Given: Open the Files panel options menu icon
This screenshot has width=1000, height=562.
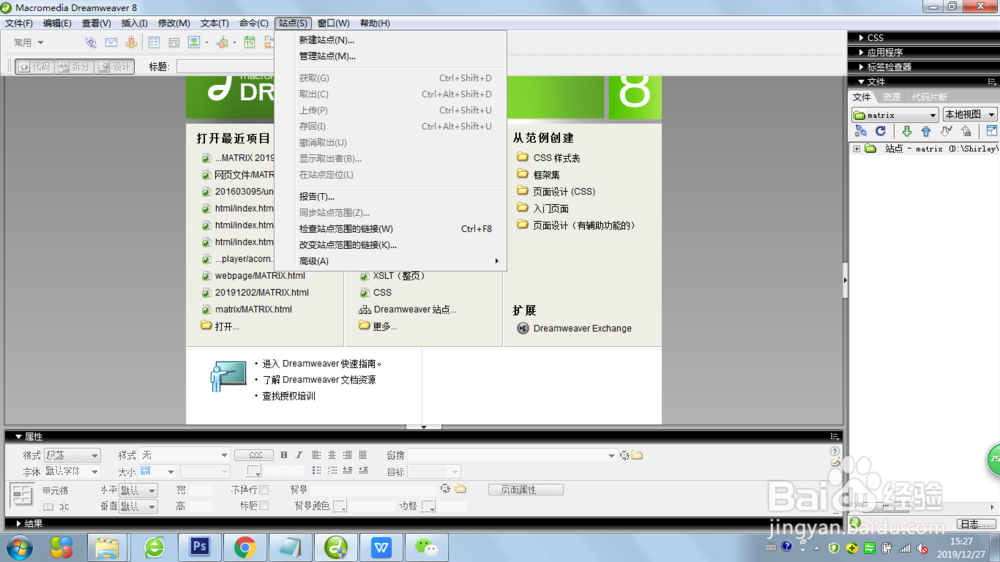Looking at the screenshot, I should click(x=992, y=82).
